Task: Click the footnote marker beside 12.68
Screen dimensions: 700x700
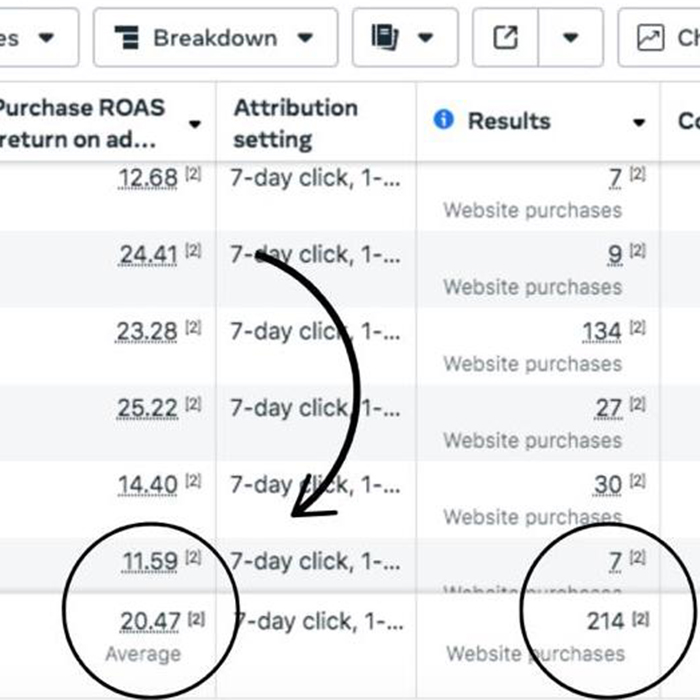Action: pyautogui.click(x=193, y=174)
